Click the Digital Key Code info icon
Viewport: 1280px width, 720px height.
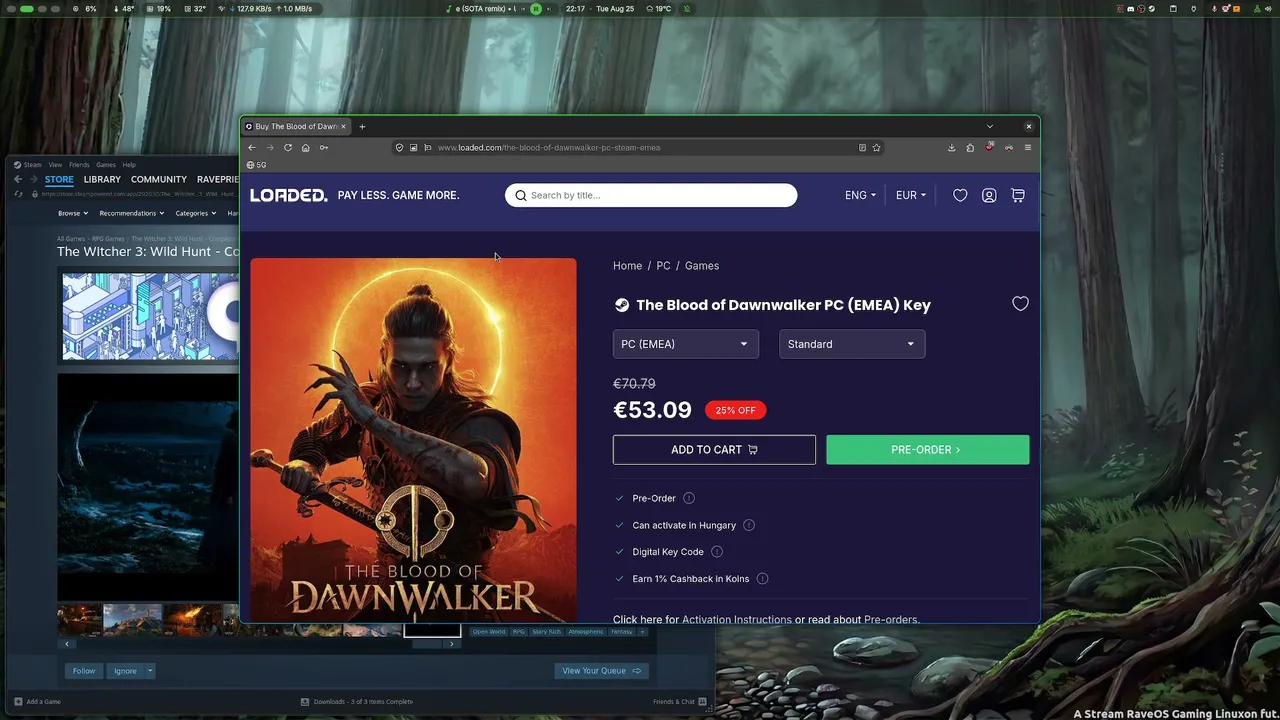(717, 552)
